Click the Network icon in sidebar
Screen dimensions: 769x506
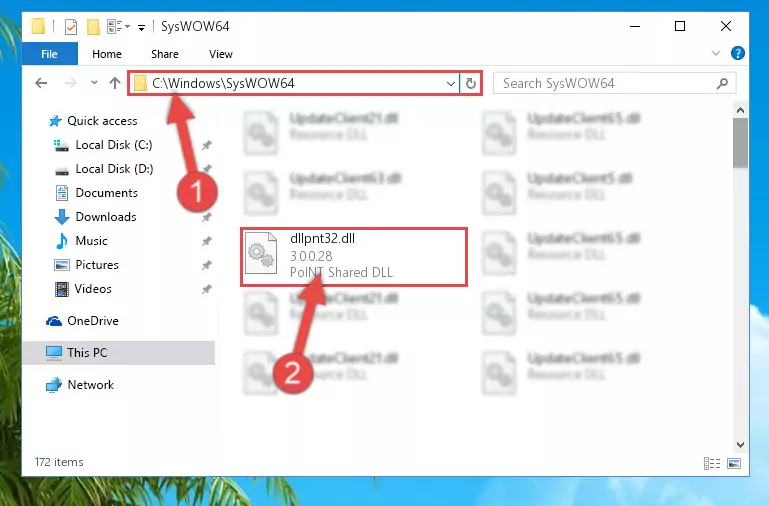[x=54, y=385]
